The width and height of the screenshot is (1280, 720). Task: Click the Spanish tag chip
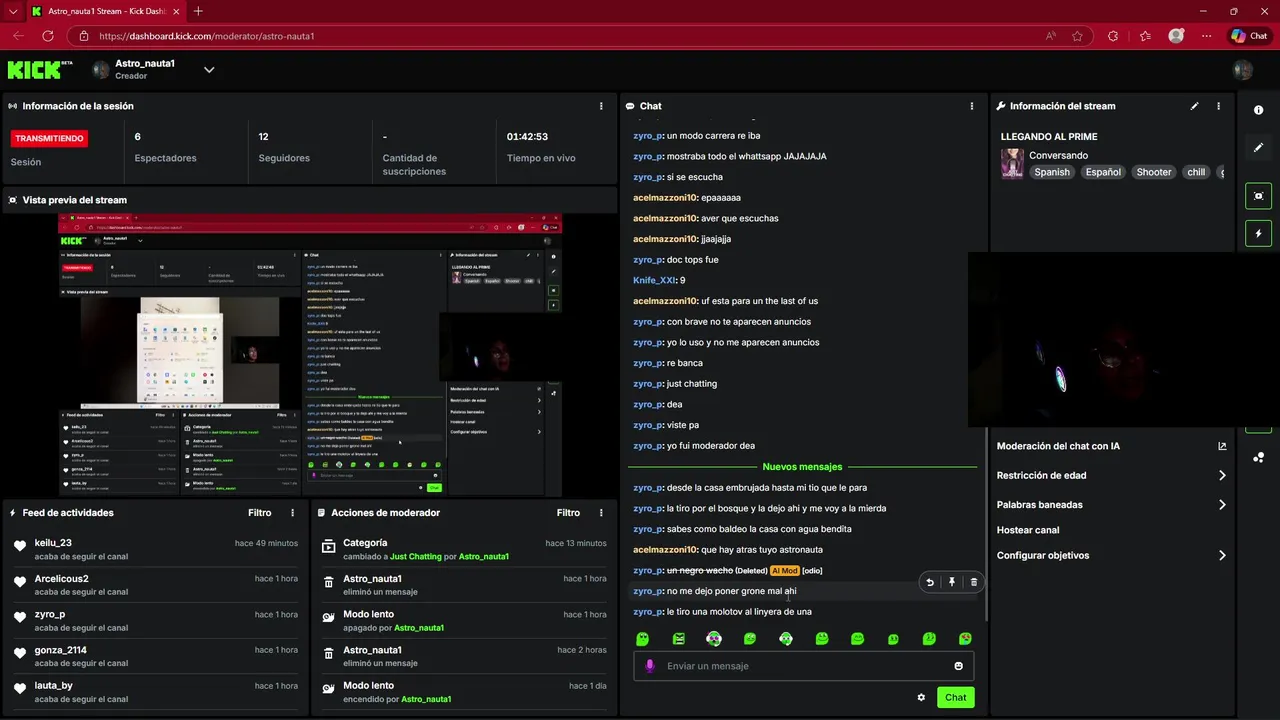(1052, 172)
